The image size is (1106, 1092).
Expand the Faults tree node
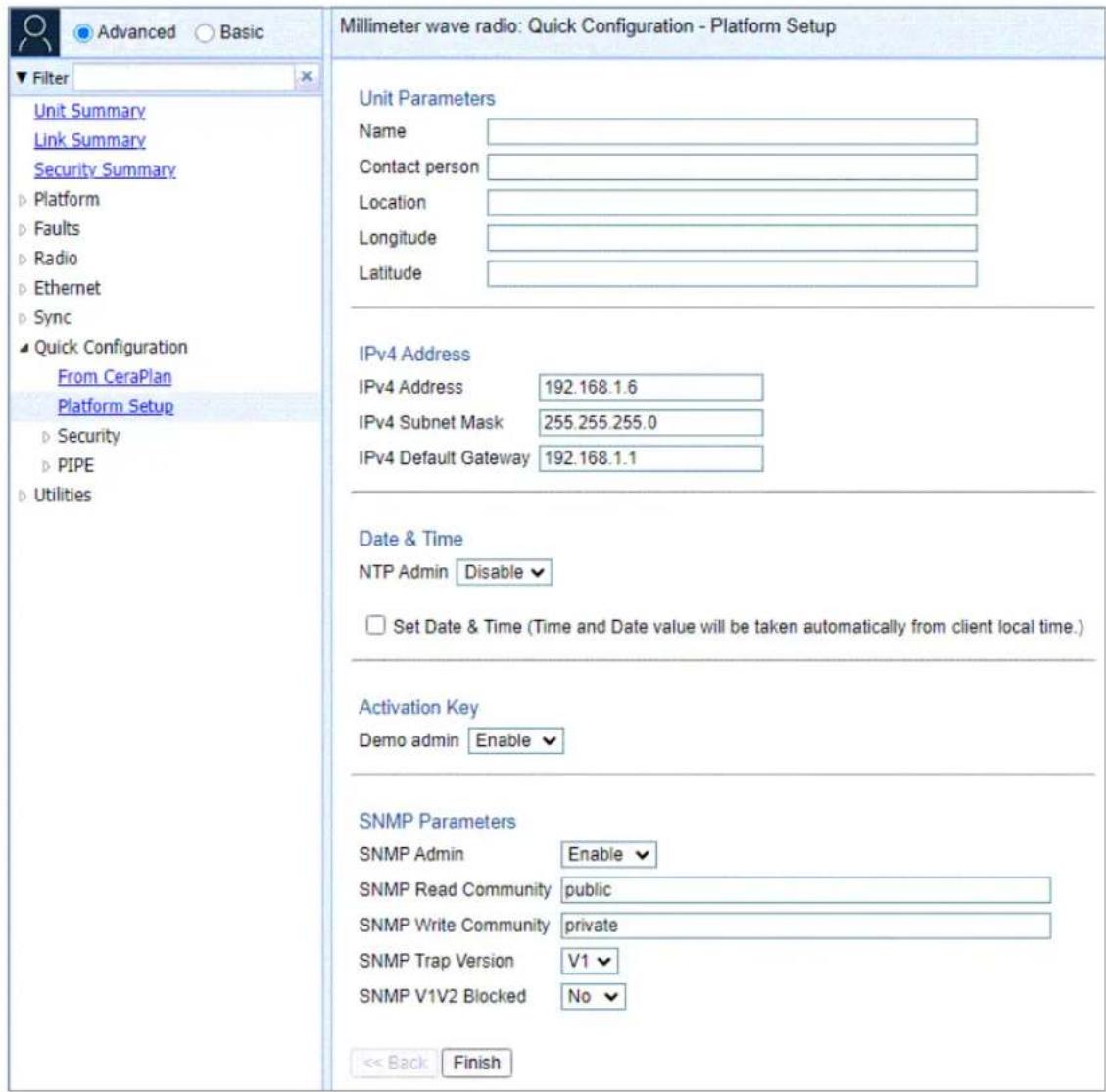(x=23, y=230)
